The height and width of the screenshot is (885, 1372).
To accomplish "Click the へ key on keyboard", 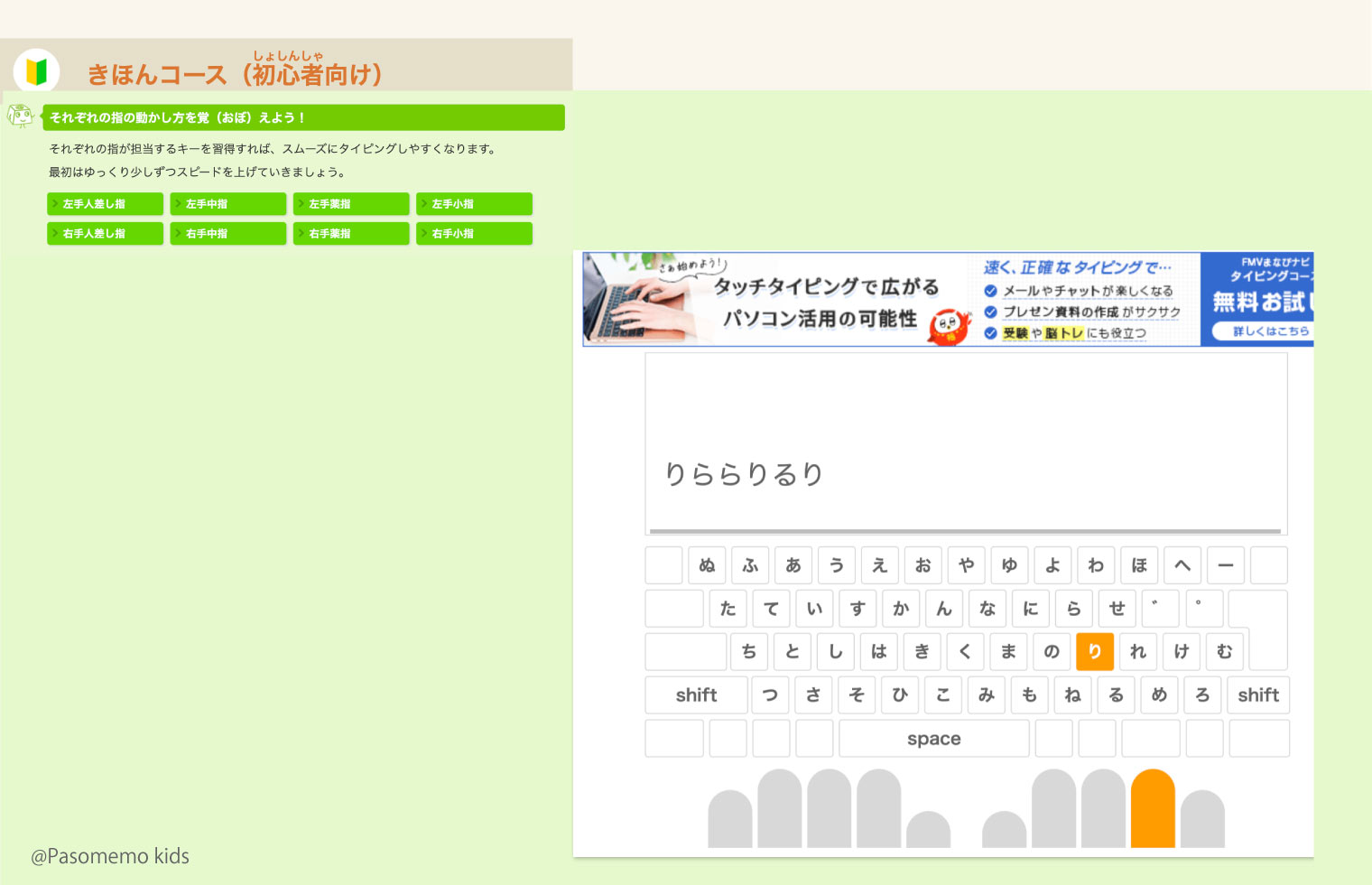I will (x=1182, y=565).
